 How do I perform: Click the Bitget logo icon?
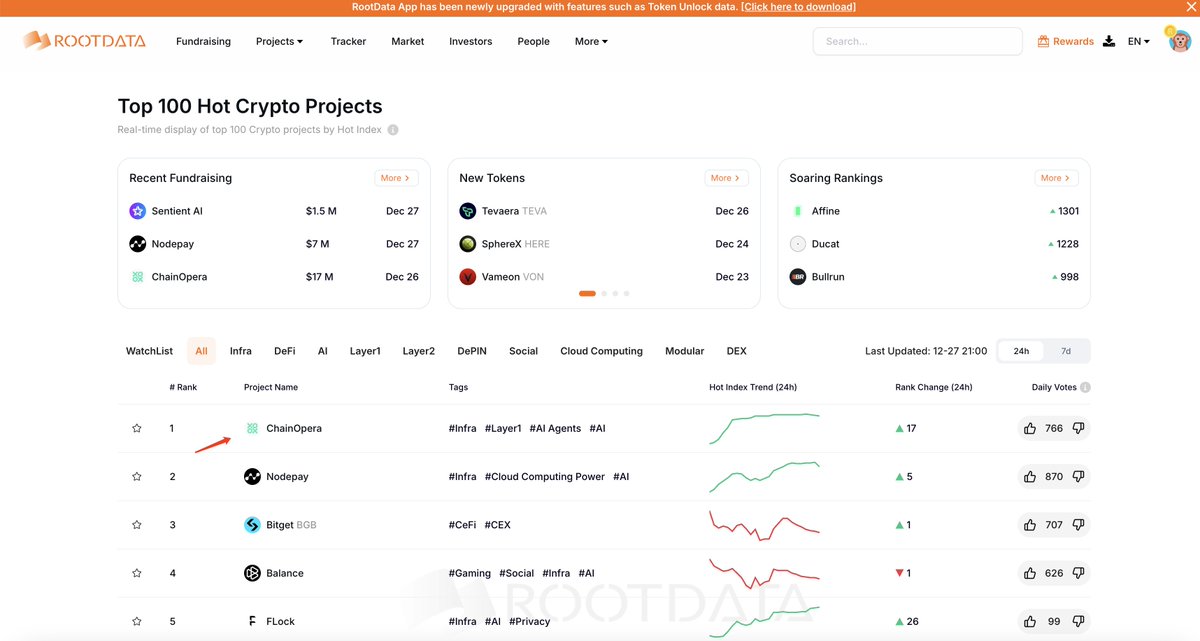pos(252,525)
